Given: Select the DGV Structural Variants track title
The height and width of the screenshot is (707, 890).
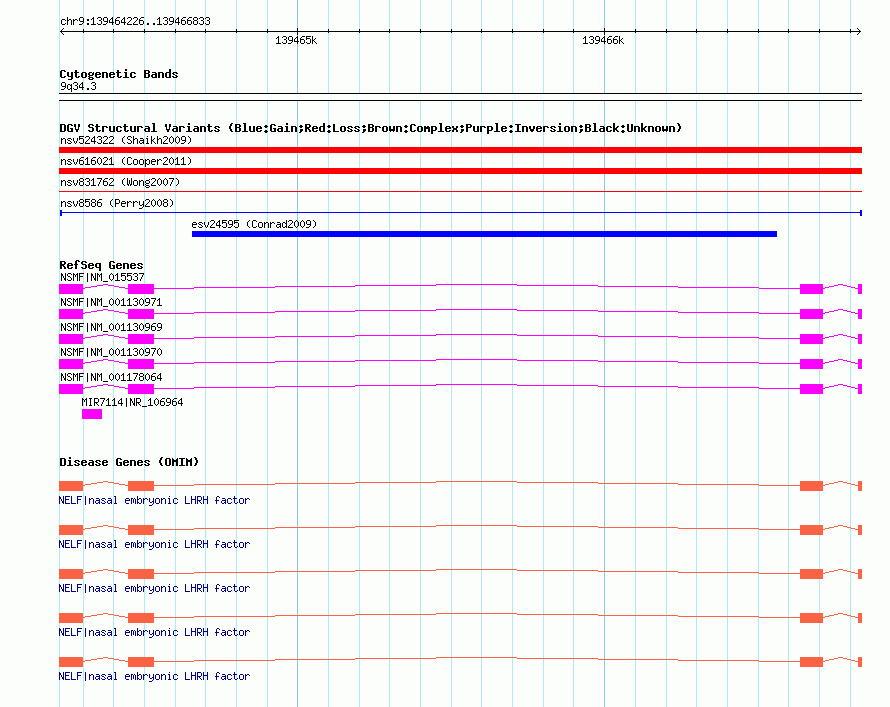Looking at the screenshot, I should pos(370,128).
